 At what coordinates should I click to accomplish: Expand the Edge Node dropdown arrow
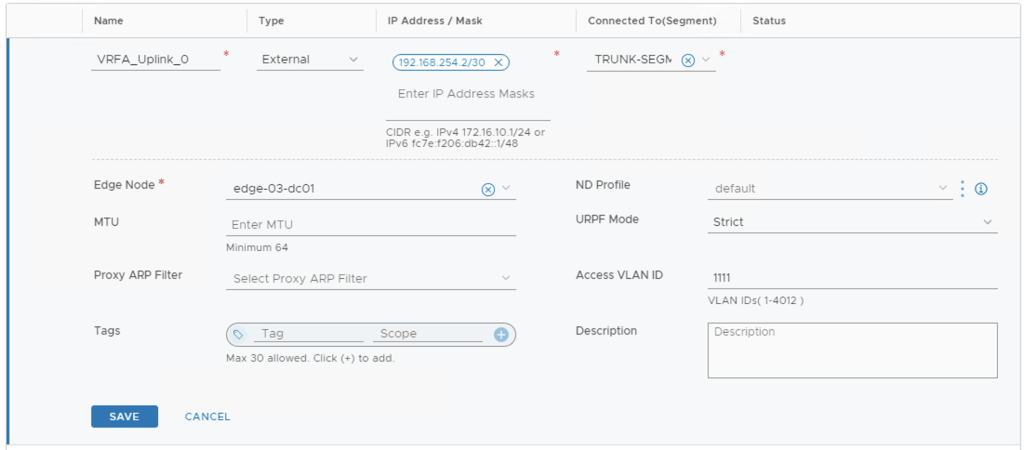coord(506,188)
